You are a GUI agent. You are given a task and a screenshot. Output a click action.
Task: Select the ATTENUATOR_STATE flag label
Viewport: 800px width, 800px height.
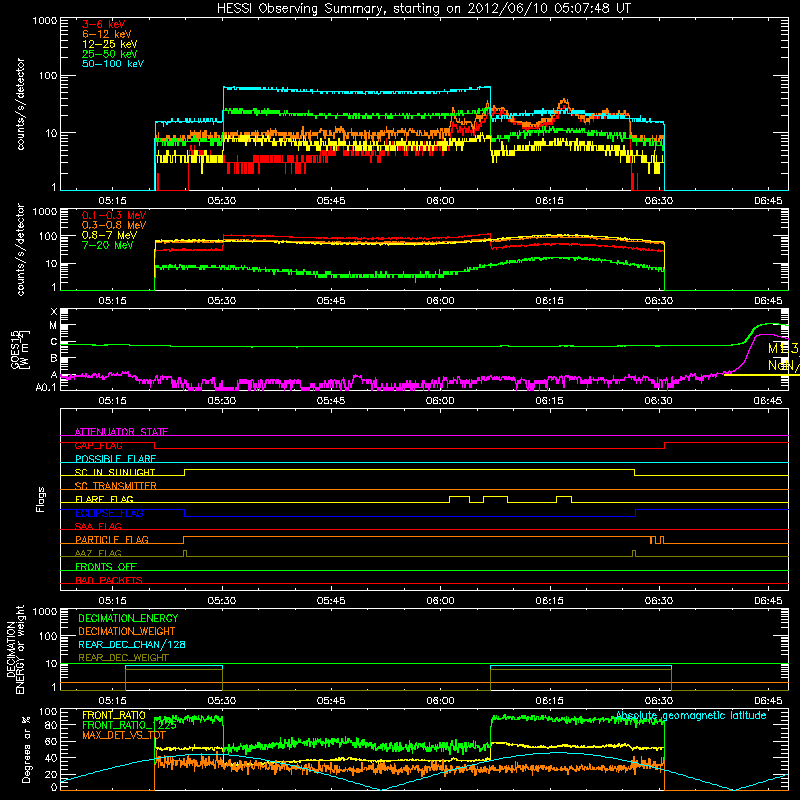click(x=121, y=432)
